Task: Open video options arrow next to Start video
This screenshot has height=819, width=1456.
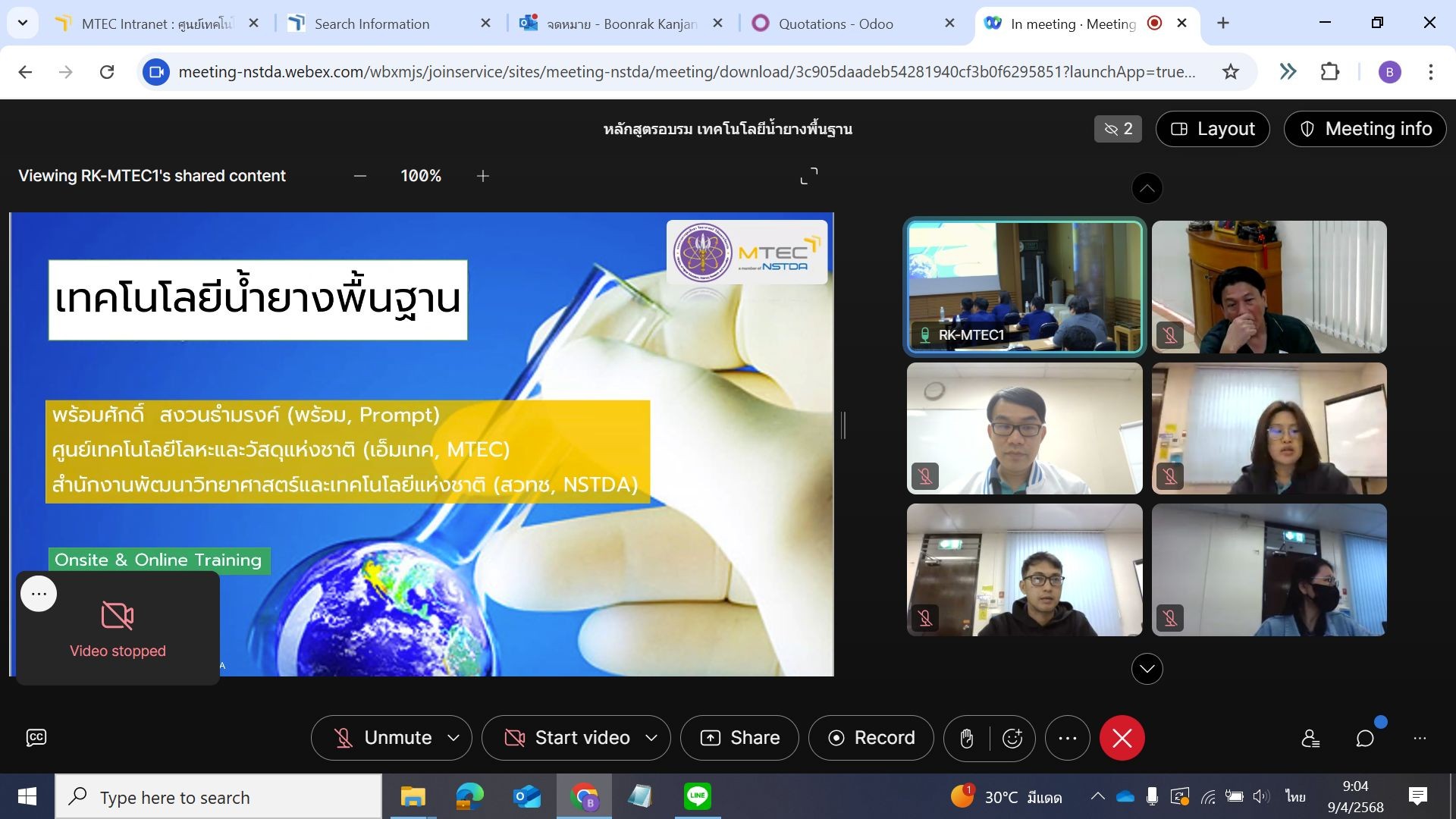Action: click(x=651, y=738)
